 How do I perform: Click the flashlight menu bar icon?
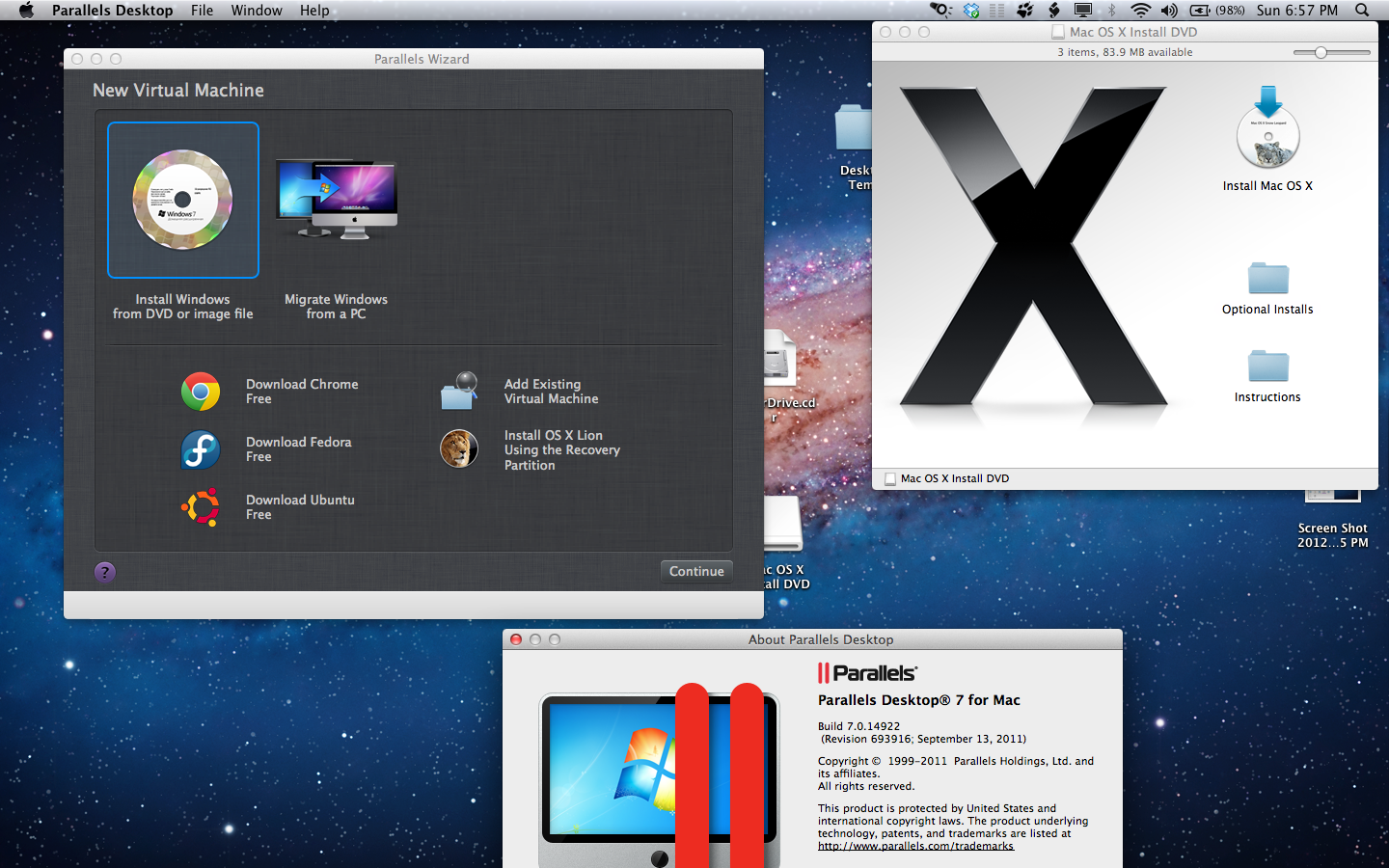(x=940, y=11)
